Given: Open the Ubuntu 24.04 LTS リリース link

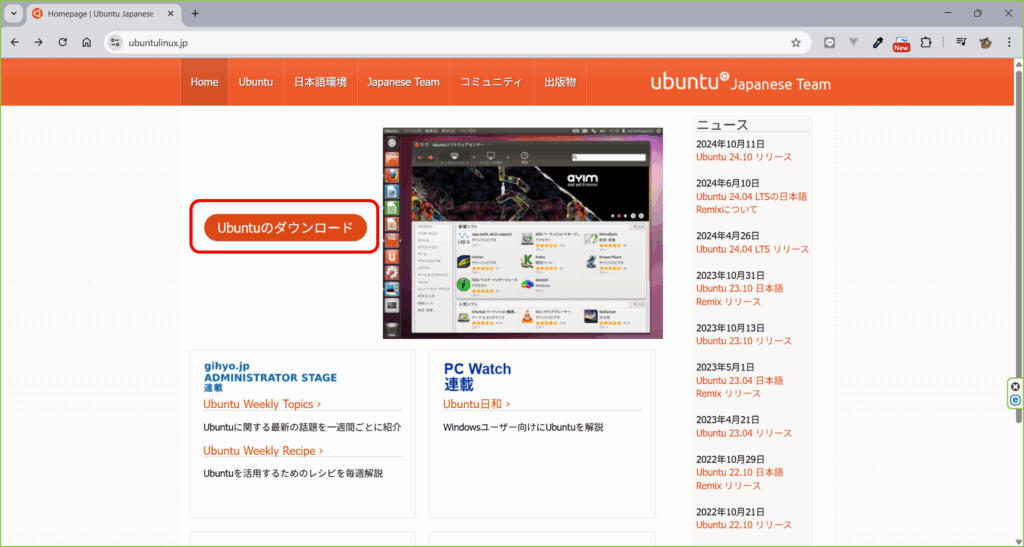Looking at the screenshot, I should point(752,249).
